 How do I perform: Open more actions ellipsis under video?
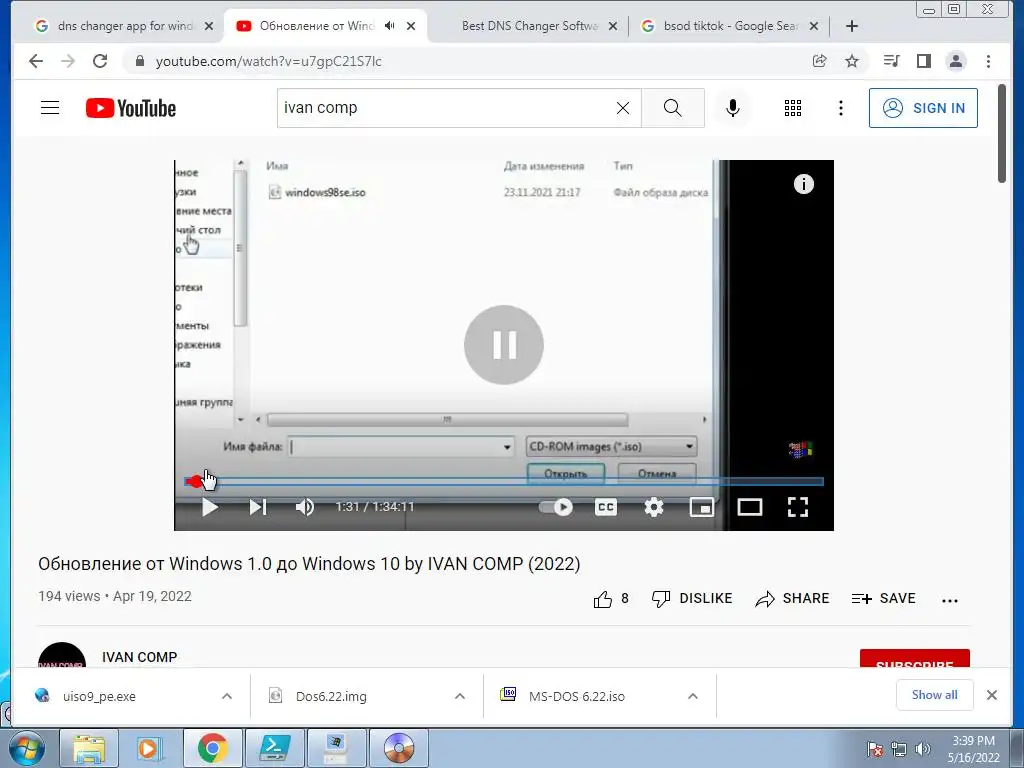pyautogui.click(x=950, y=600)
